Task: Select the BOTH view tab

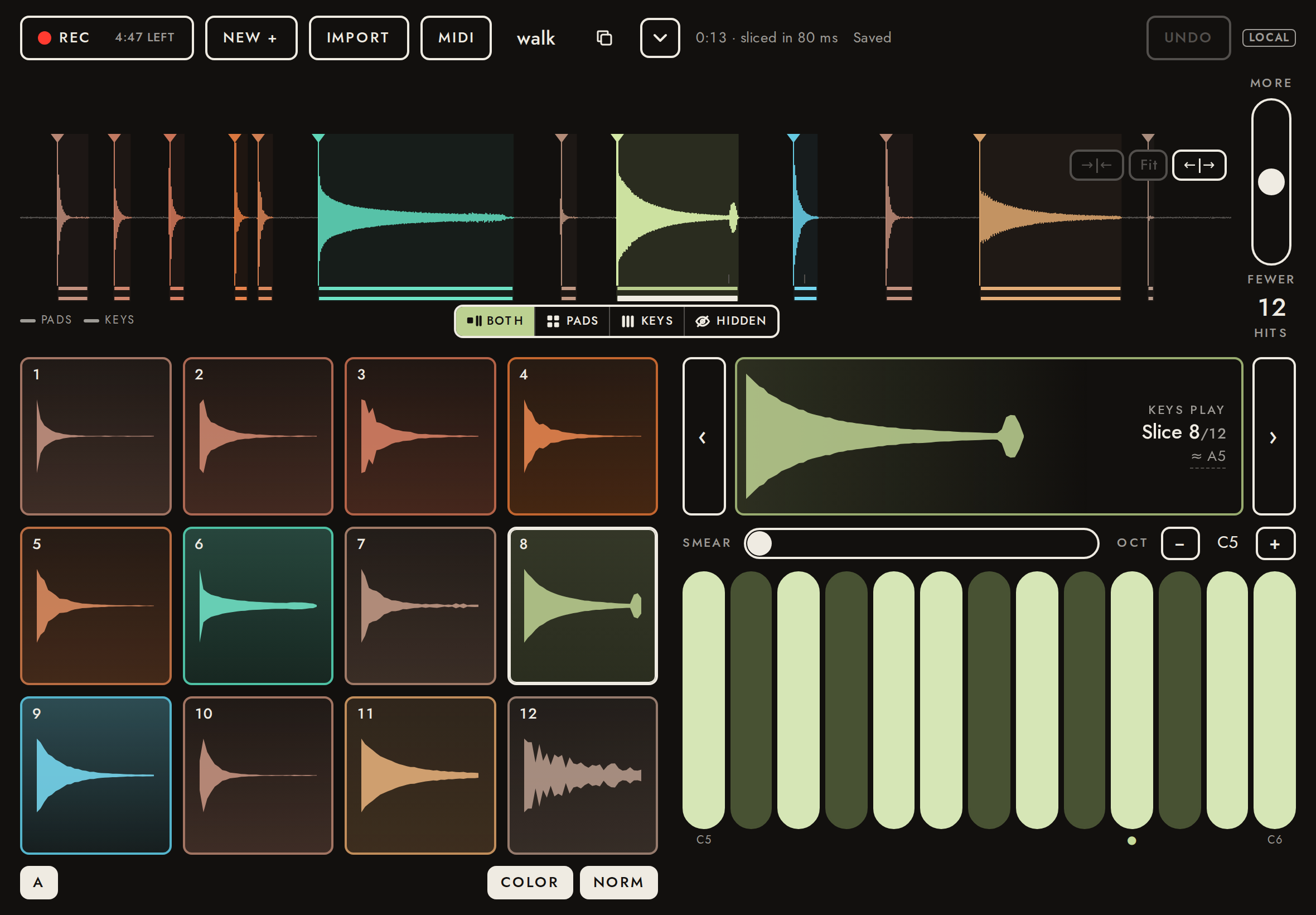Action: point(495,321)
